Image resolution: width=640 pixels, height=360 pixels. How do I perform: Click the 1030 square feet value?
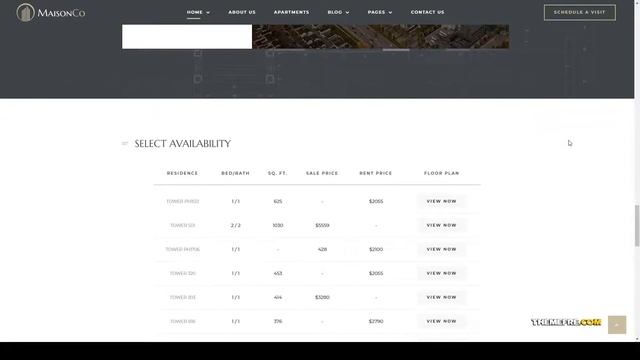click(x=278, y=225)
